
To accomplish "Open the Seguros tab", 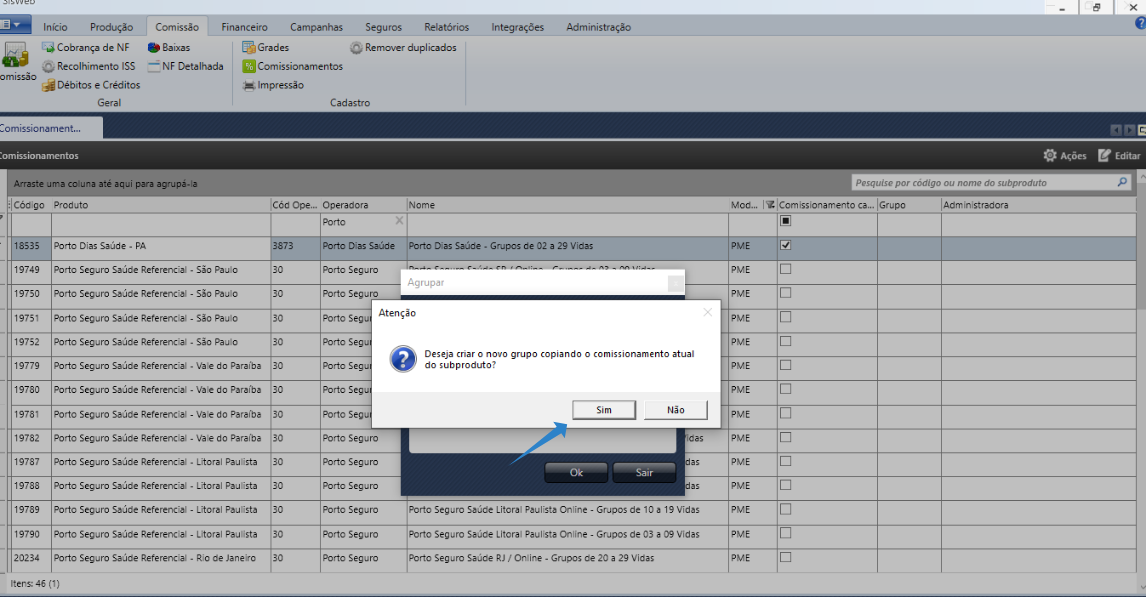I will click(383, 27).
